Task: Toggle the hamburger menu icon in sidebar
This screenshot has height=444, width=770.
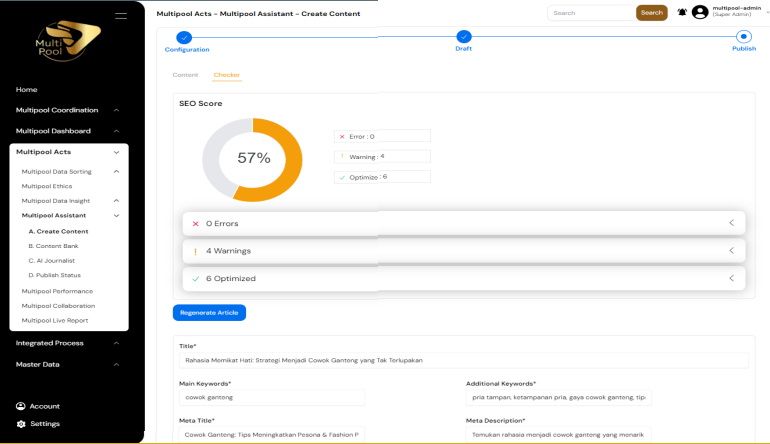Action: tap(121, 16)
